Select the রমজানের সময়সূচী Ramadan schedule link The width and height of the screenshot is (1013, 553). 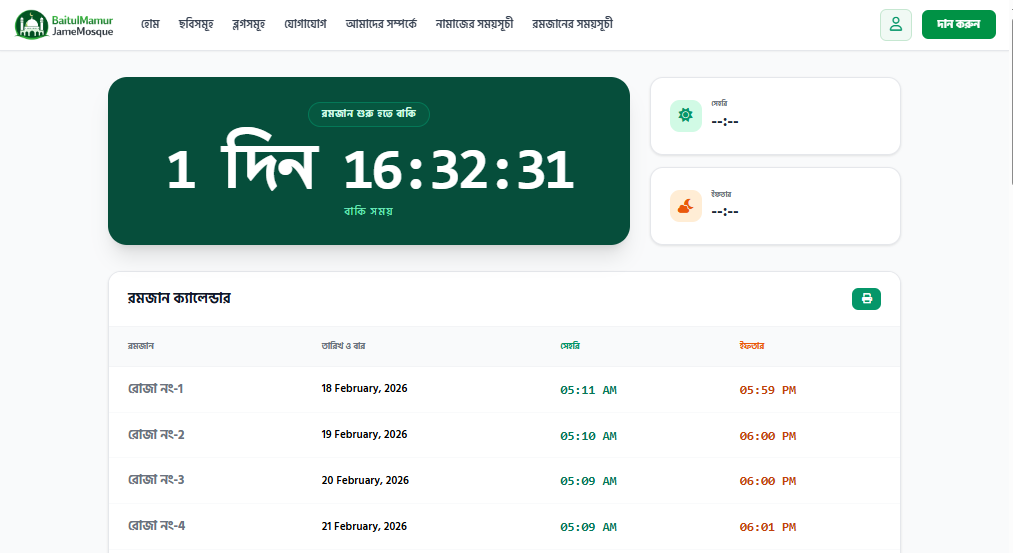coord(572,24)
